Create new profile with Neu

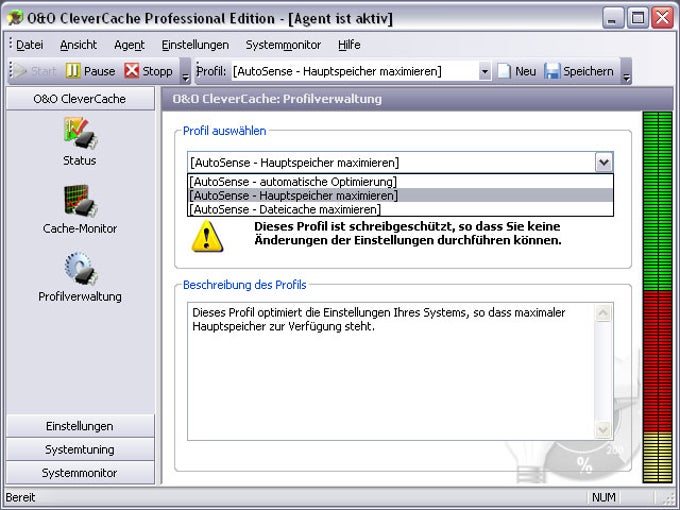[517, 71]
